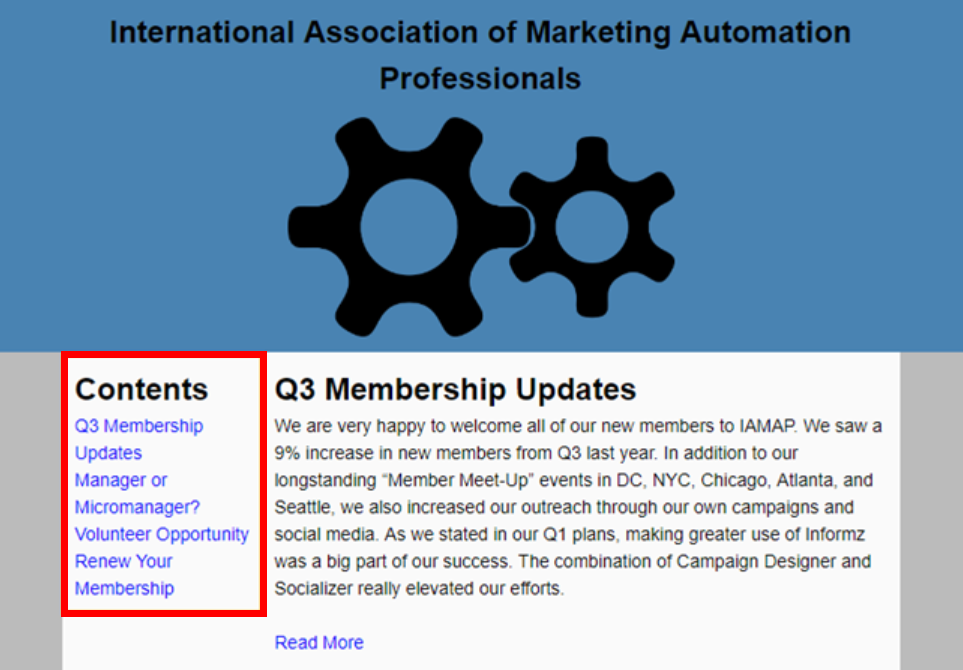Click the center hole of the large gear
The height and width of the screenshot is (670, 963).
408,223
